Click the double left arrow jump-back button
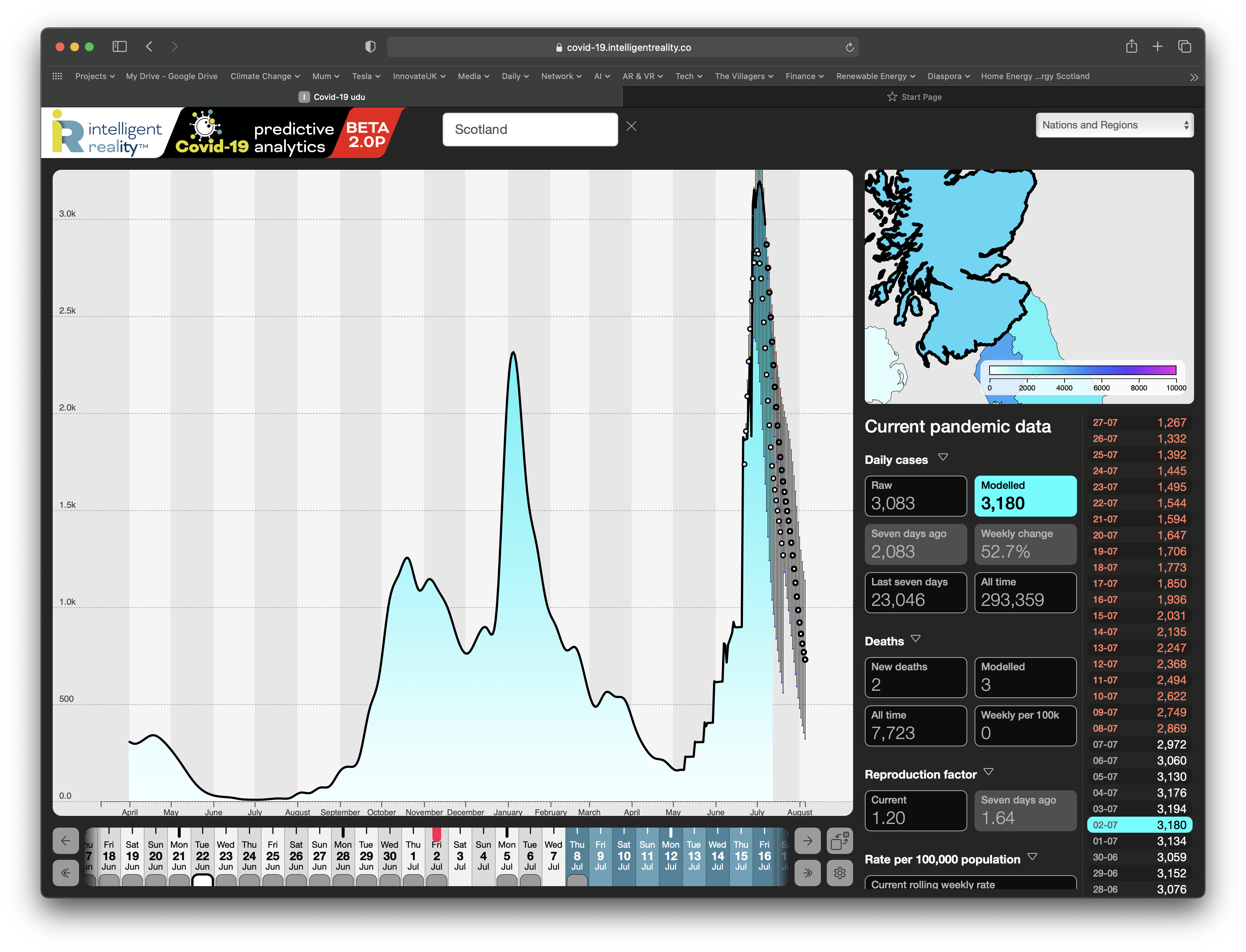The image size is (1246, 952). point(66,873)
